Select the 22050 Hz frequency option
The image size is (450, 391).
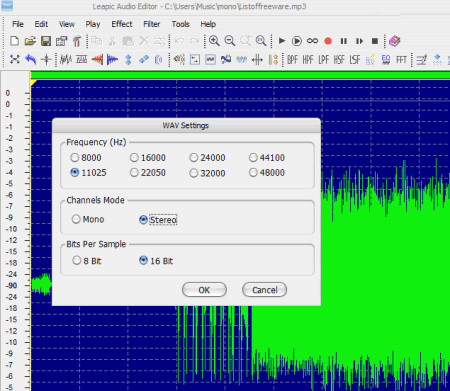[x=148, y=173]
